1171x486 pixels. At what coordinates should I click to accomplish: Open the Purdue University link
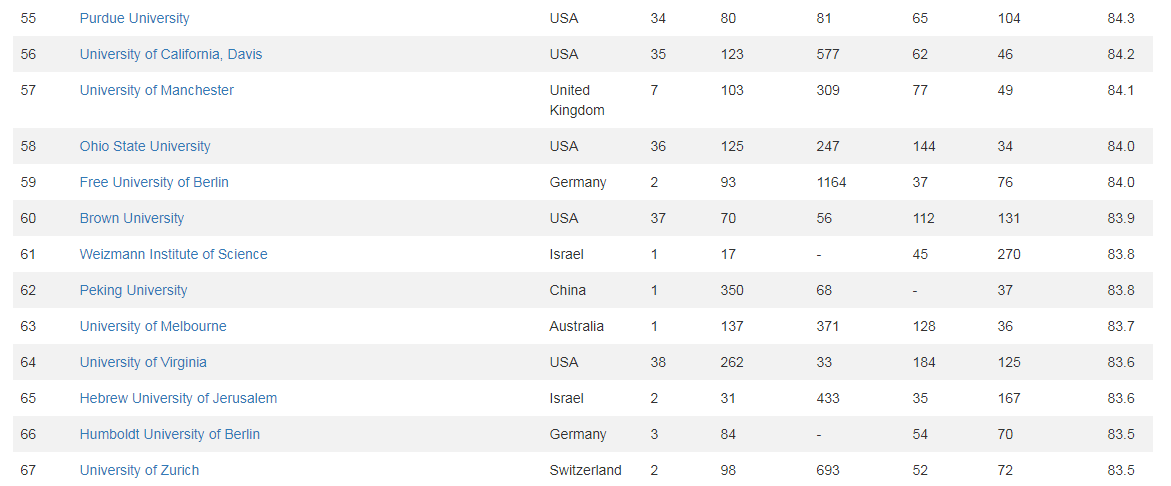[x=134, y=18]
